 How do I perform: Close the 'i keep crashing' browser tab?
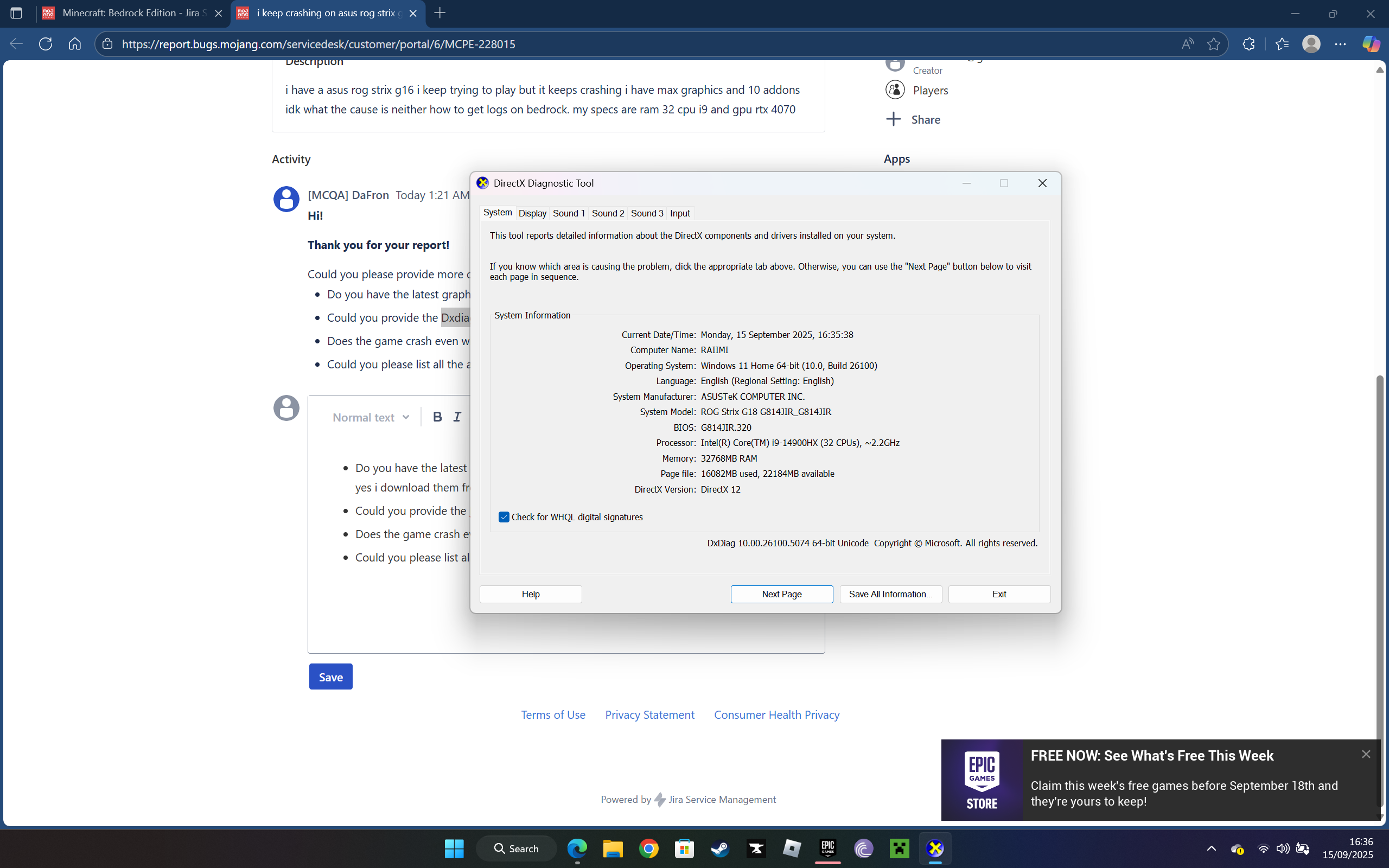point(413,13)
